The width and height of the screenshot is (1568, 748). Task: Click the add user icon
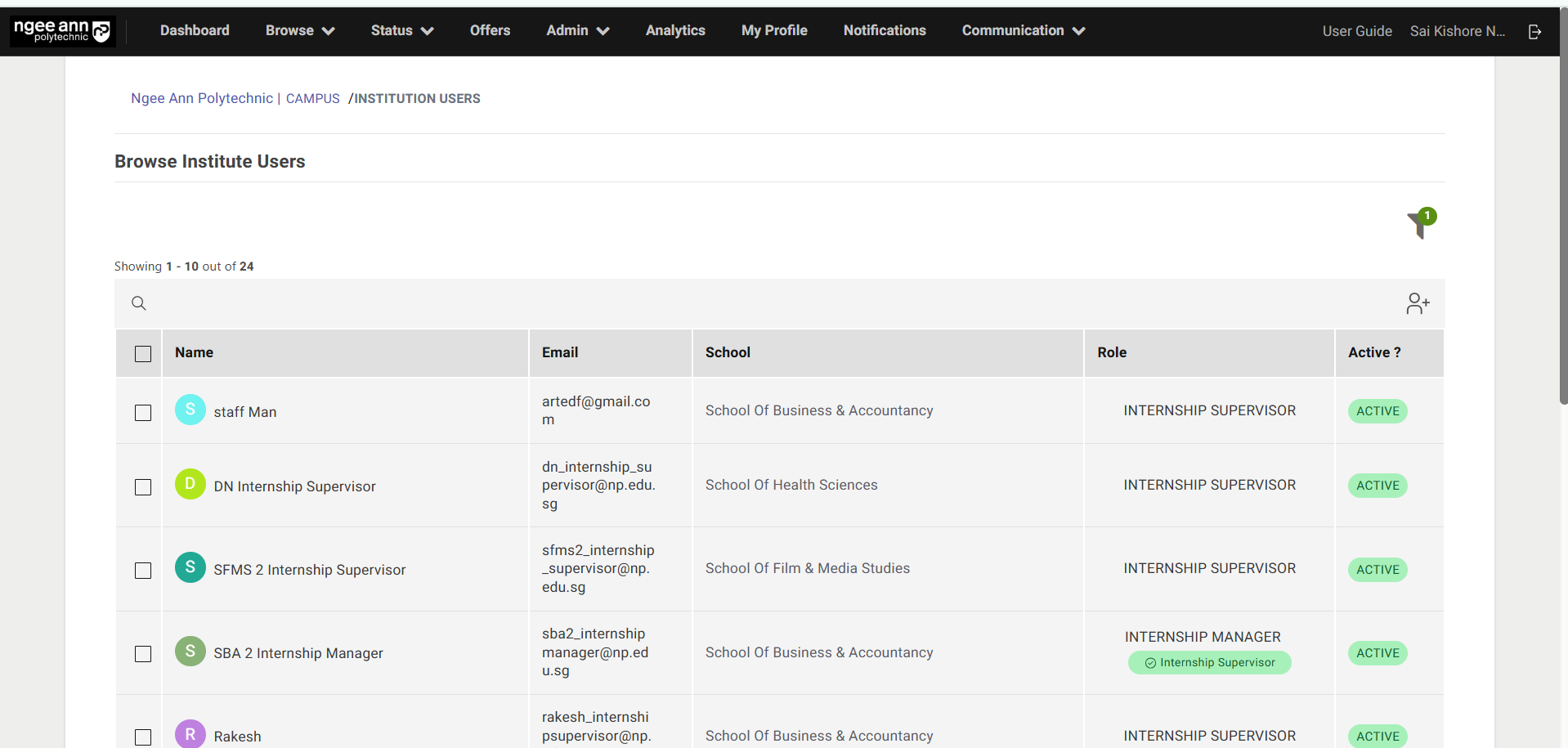(x=1418, y=304)
